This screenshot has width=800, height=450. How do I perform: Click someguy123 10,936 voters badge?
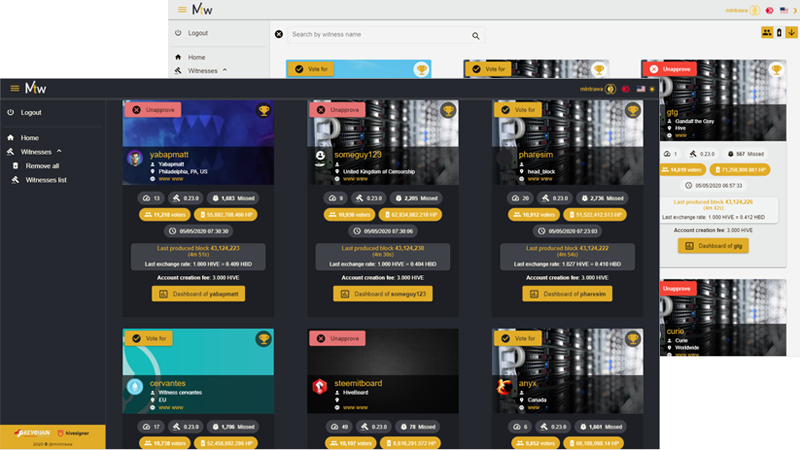pos(349,215)
